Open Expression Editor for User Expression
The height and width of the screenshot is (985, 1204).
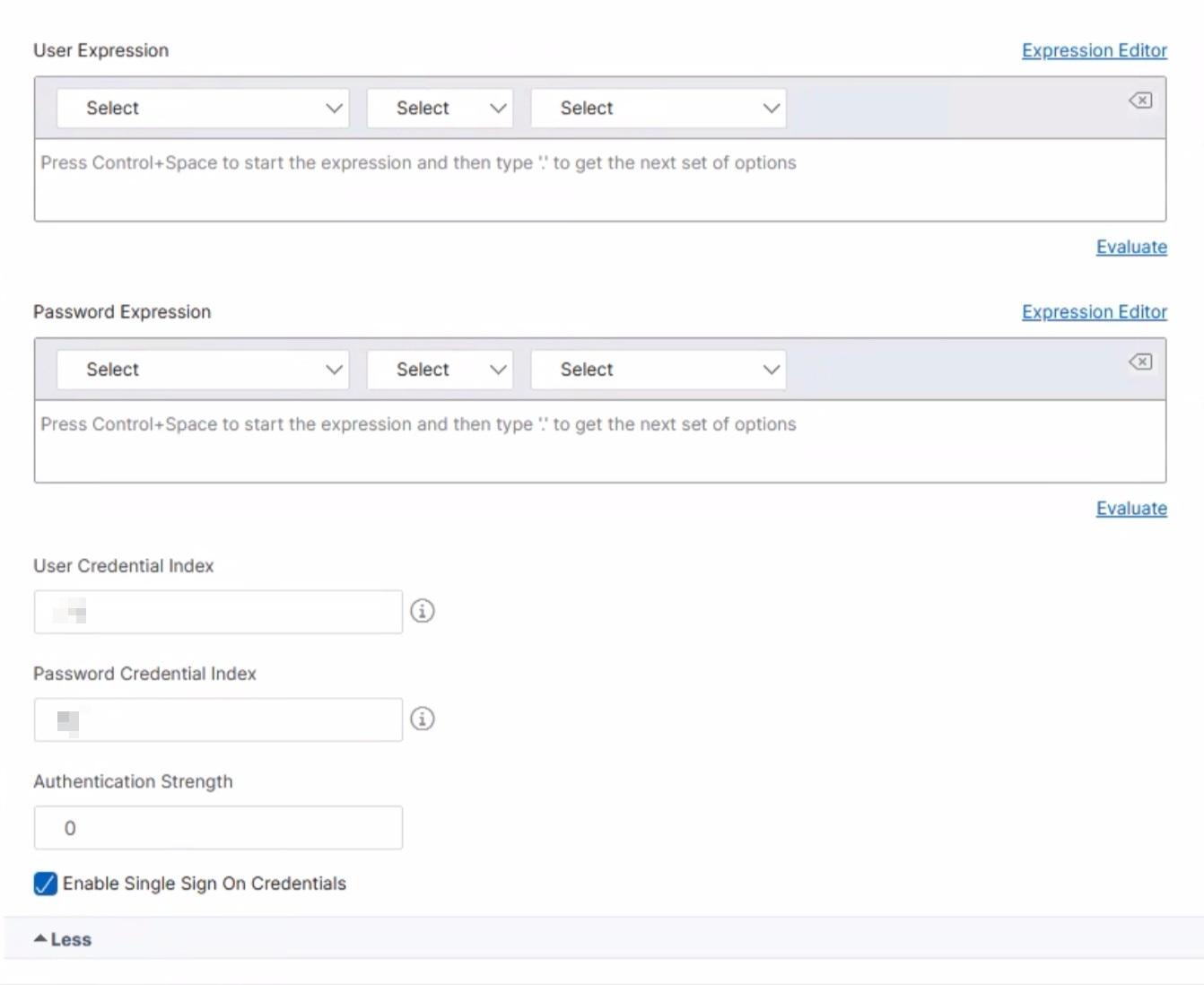1094,51
